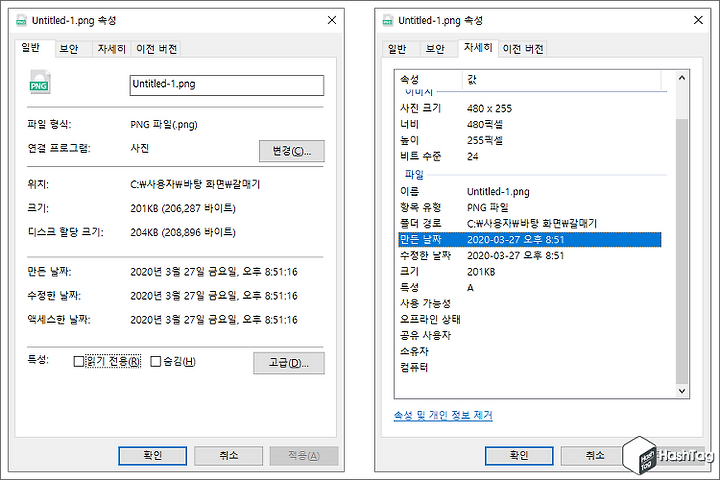Select the 이름 row in details
Screen dimensions: 720x480
click(530, 192)
